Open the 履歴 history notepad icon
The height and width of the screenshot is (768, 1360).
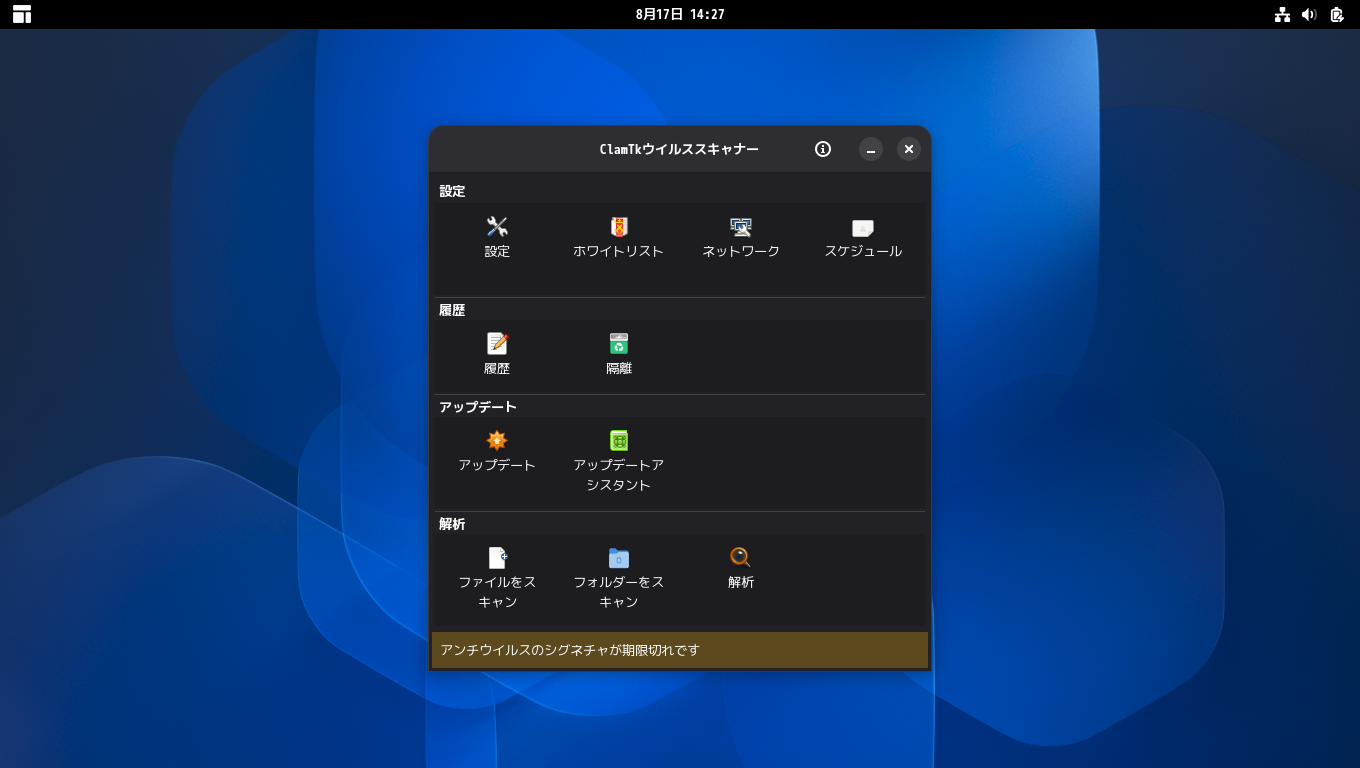coord(497,344)
